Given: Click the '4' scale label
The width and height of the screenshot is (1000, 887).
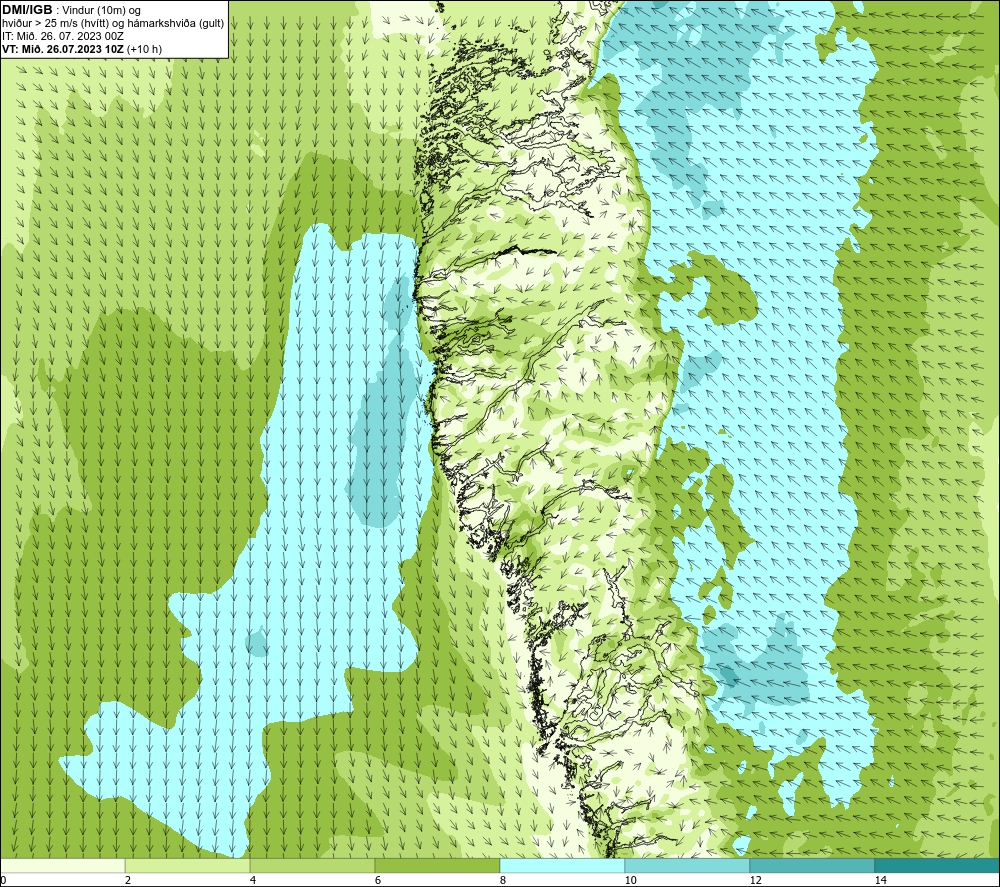Looking at the screenshot, I should (x=253, y=881).
